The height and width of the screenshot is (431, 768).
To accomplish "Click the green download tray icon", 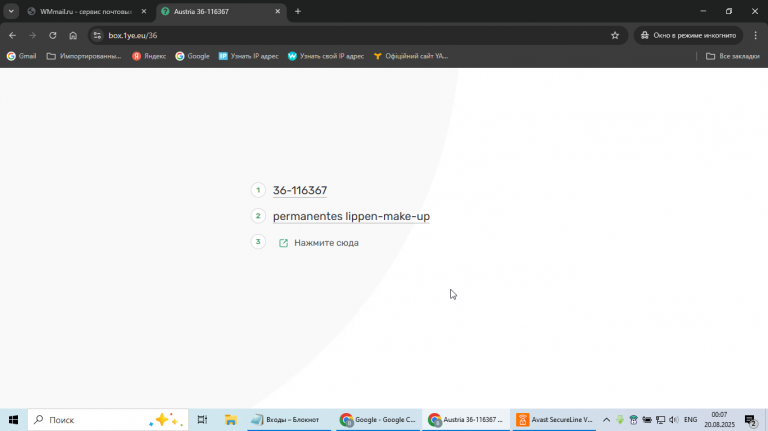I will click(x=620, y=420).
